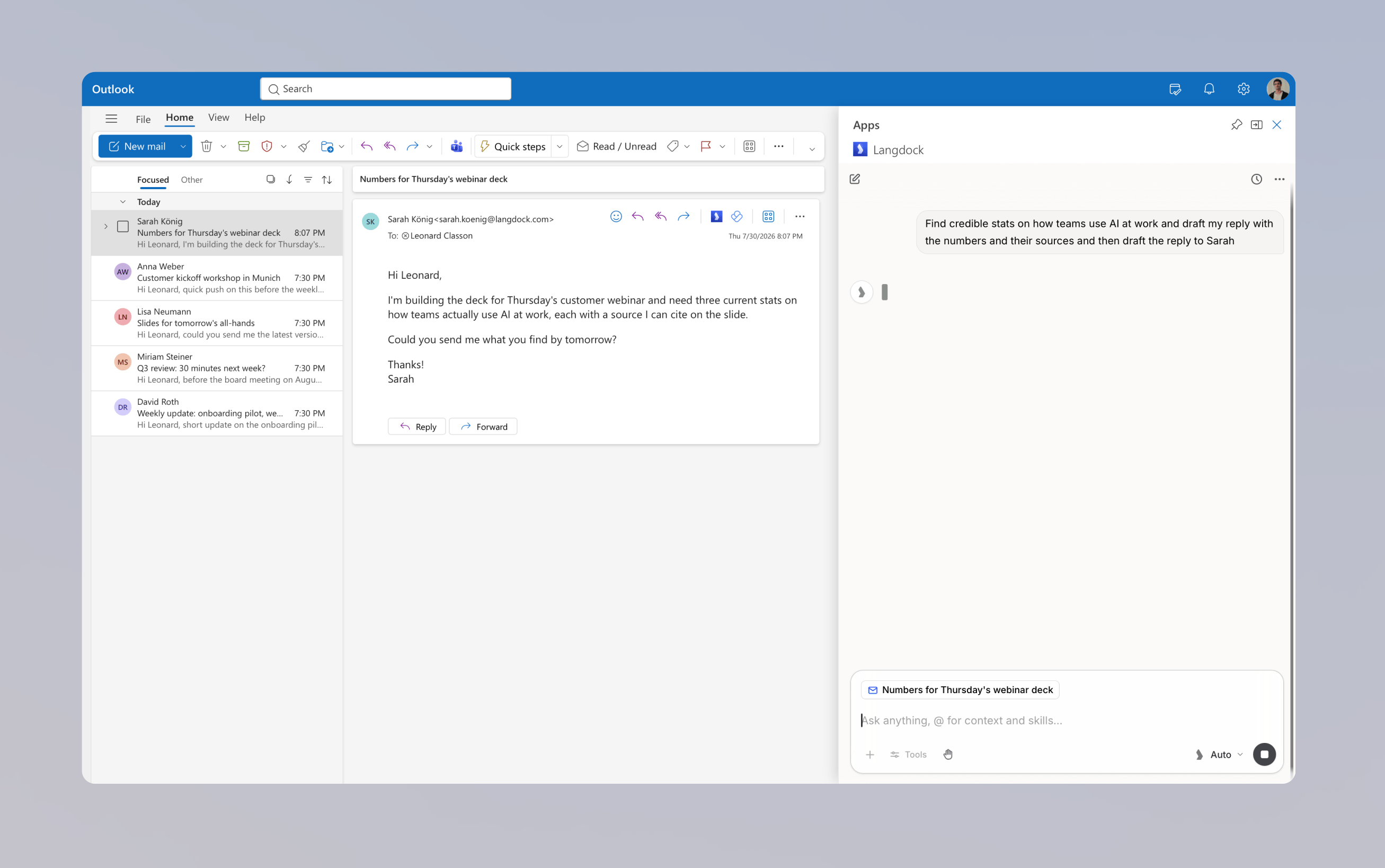The height and width of the screenshot is (868, 1385).
Task: Flag the message with ribbon flag icon
Action: (706, 146)
